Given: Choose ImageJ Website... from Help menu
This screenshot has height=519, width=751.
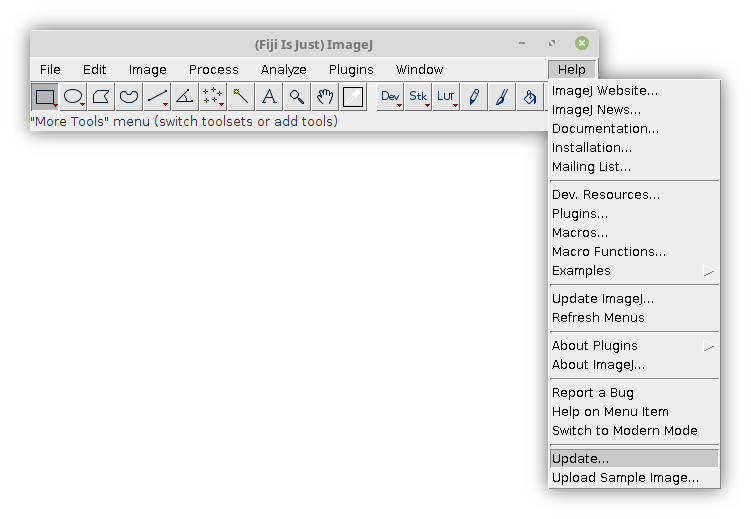Looking at the screenshot, I should [x=634, y=90].
